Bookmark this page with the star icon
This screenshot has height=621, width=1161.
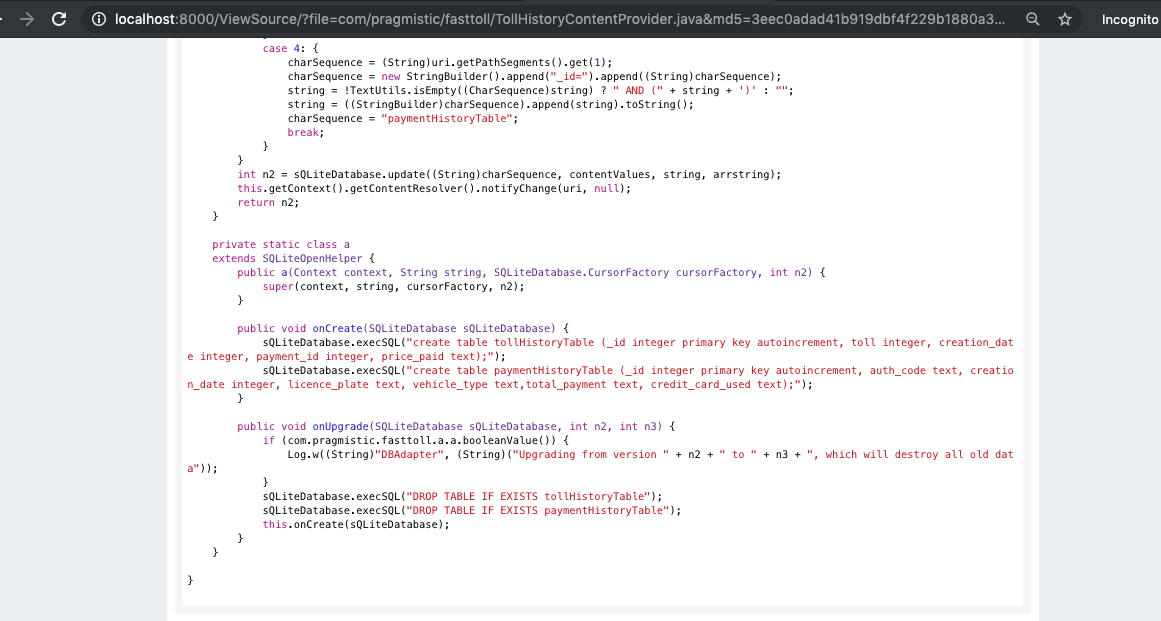[x=1064, y=19]
